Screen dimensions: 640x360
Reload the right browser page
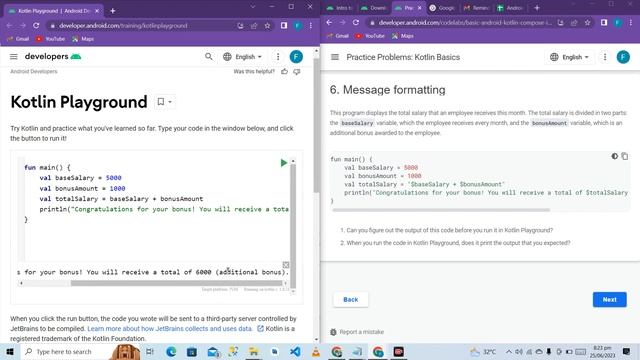[x=356, y=22]
